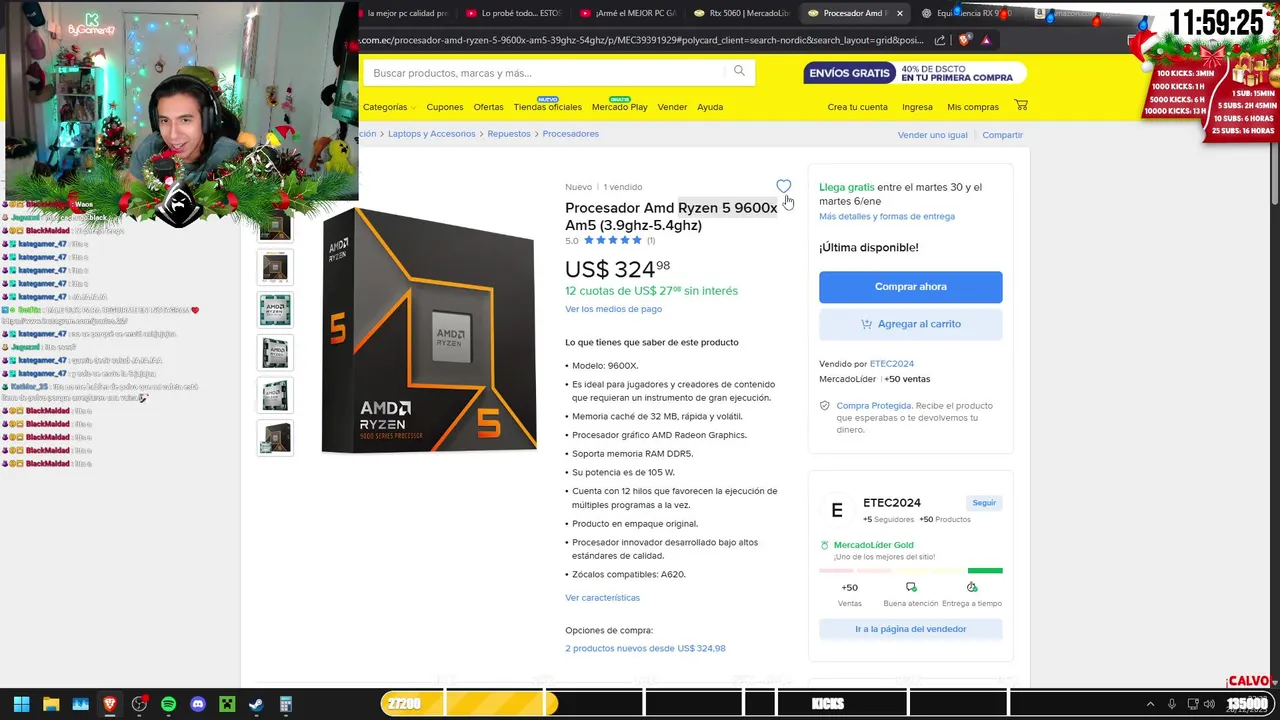The height and width of the screenshot is (720, 1280).
Task: Select first product thumbnail
Action: pyautogui.click(x=275, y=225)
